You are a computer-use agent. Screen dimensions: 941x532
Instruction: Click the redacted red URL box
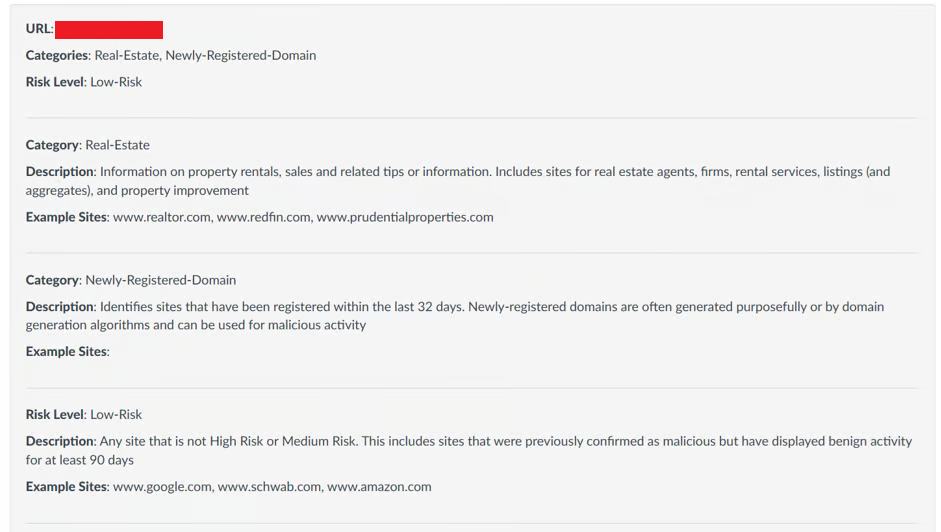click(109, 29)
